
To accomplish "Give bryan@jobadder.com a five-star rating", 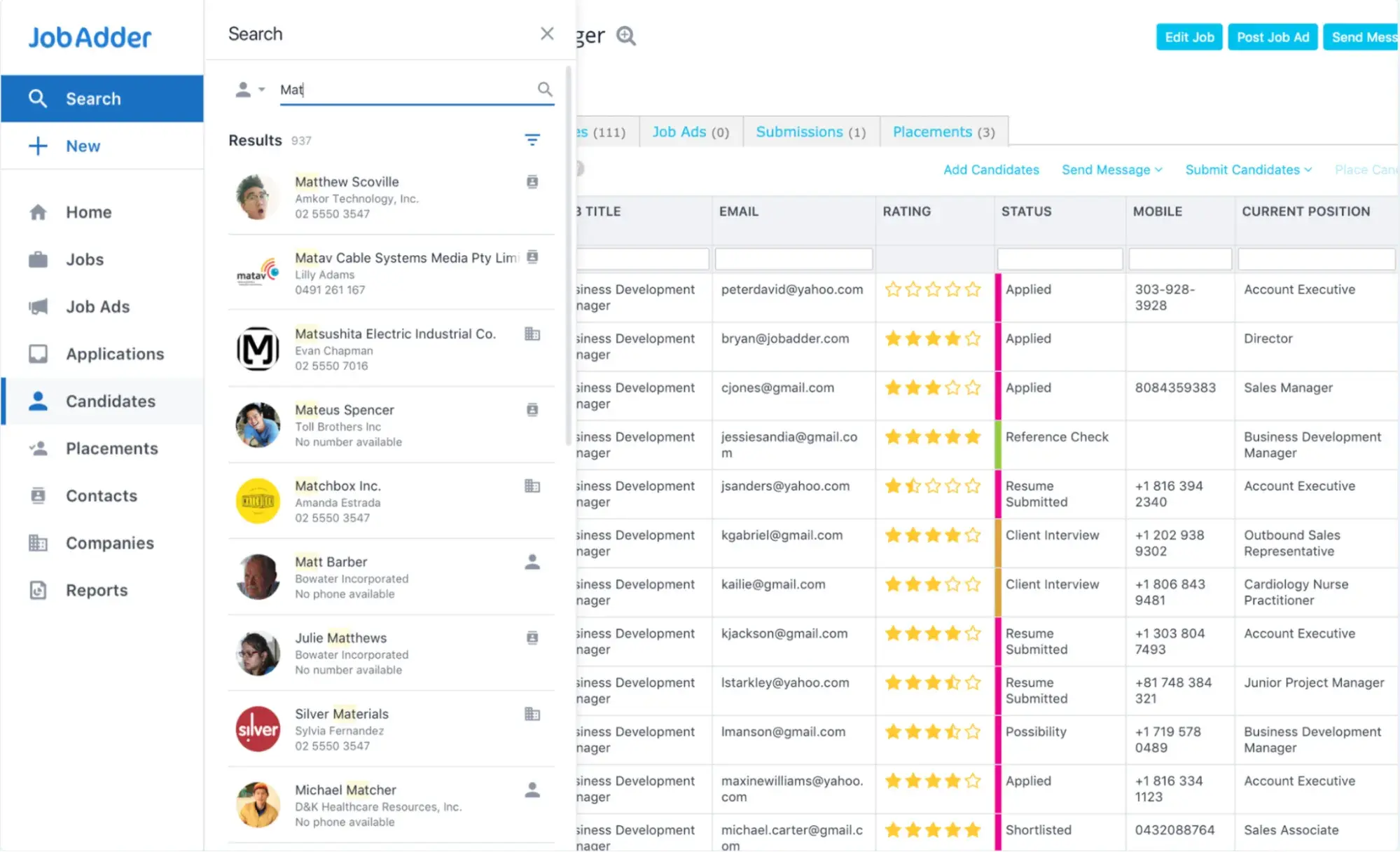I will pyautogui.click(x=973, y=338).
